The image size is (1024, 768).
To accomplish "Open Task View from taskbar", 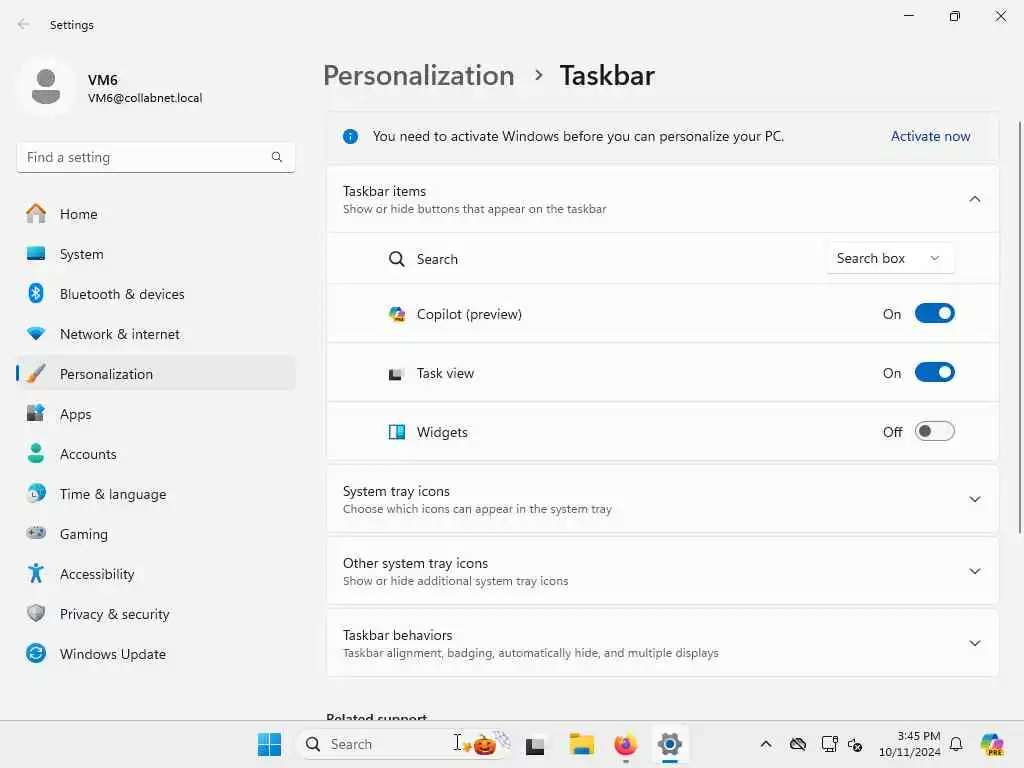I will coord(536,744).
